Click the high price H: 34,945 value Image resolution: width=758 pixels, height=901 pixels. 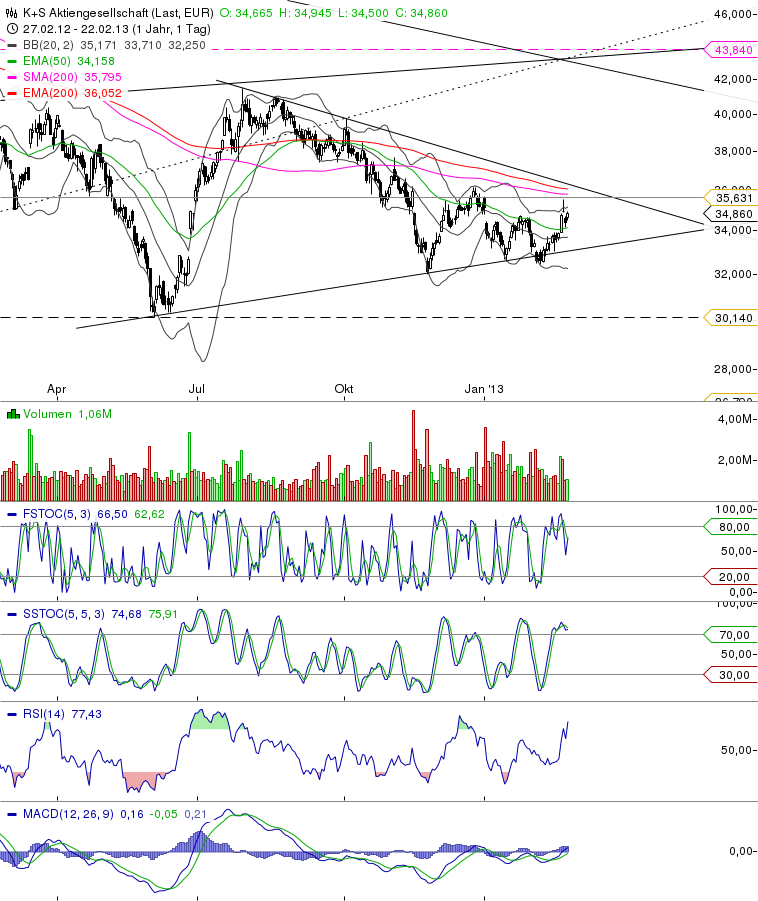[x=305, y=13]
